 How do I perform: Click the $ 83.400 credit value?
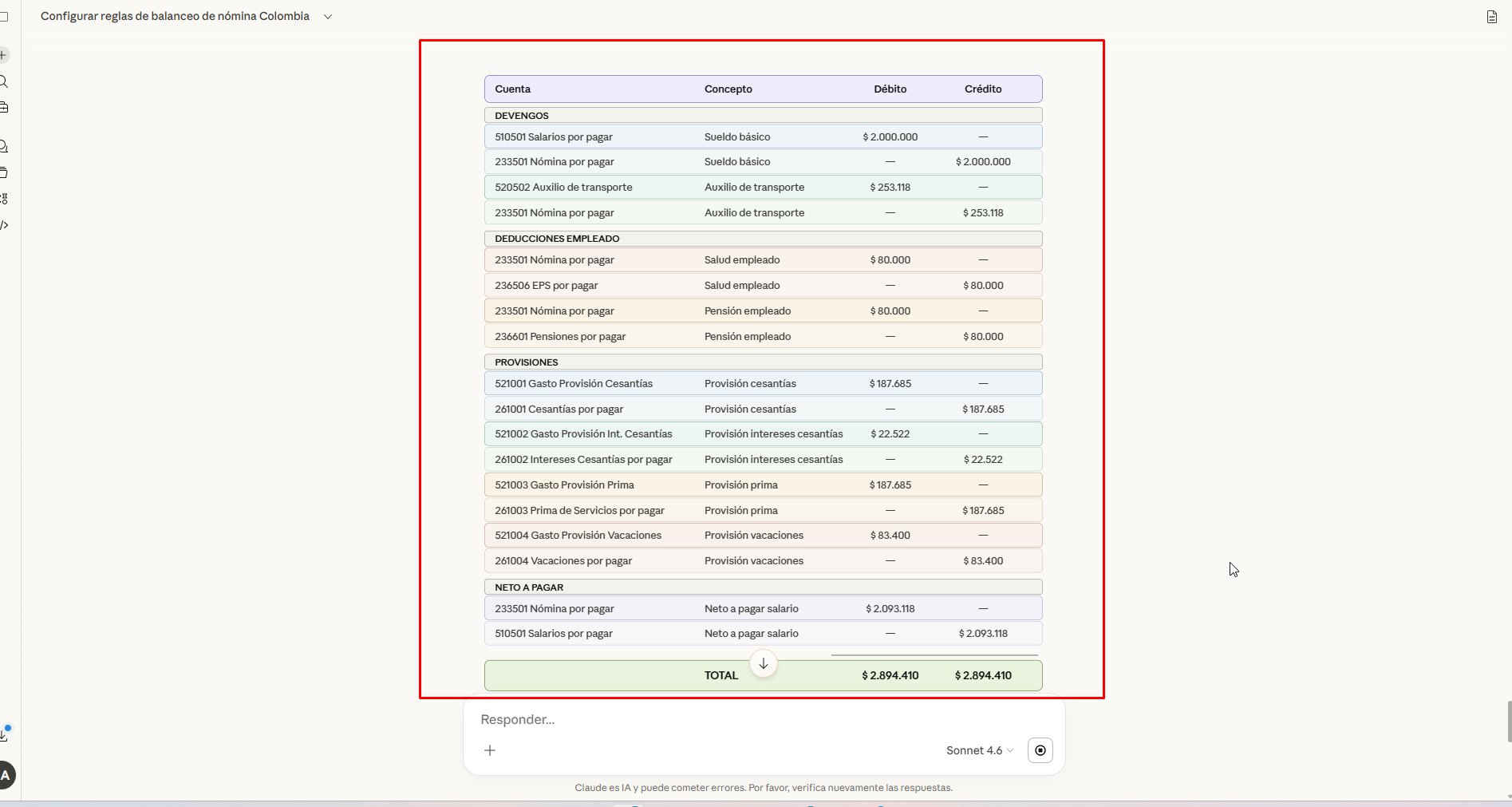tap(983, 560)
